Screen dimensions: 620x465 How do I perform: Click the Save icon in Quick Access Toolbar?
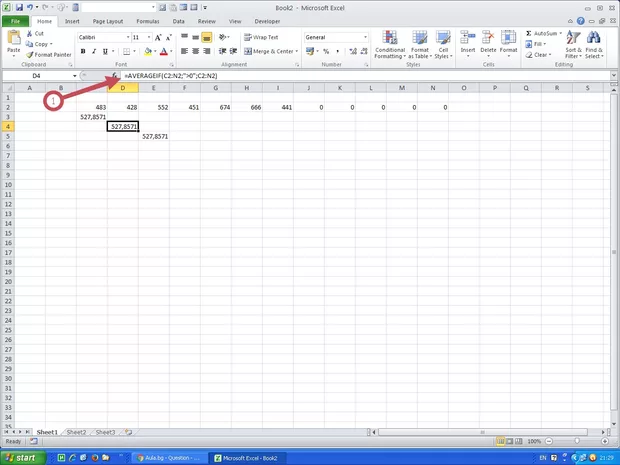coord(19,7)
